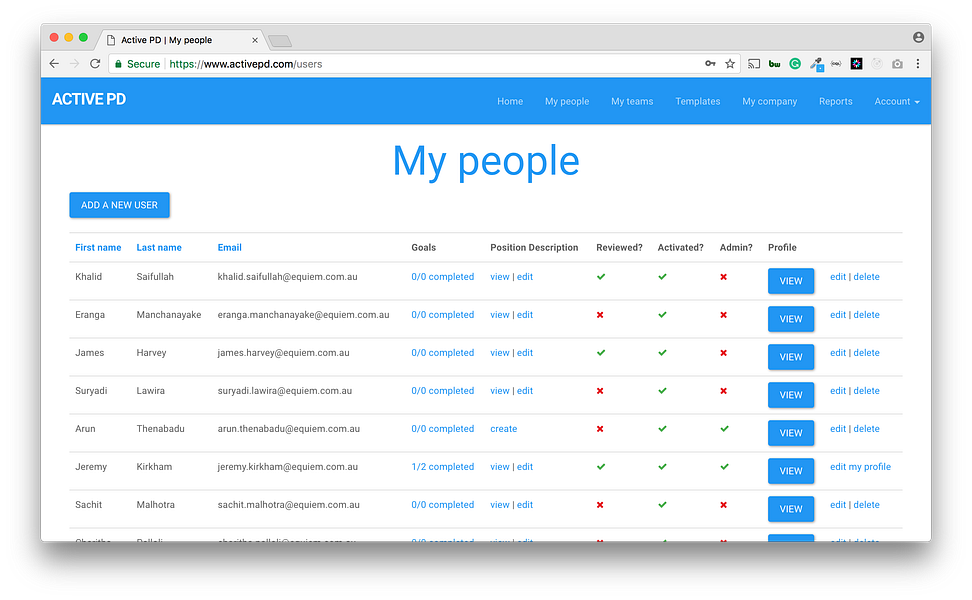Edit user Sachit Malhotra
Viewport: 972px width, 600px height.
(838, 505)
